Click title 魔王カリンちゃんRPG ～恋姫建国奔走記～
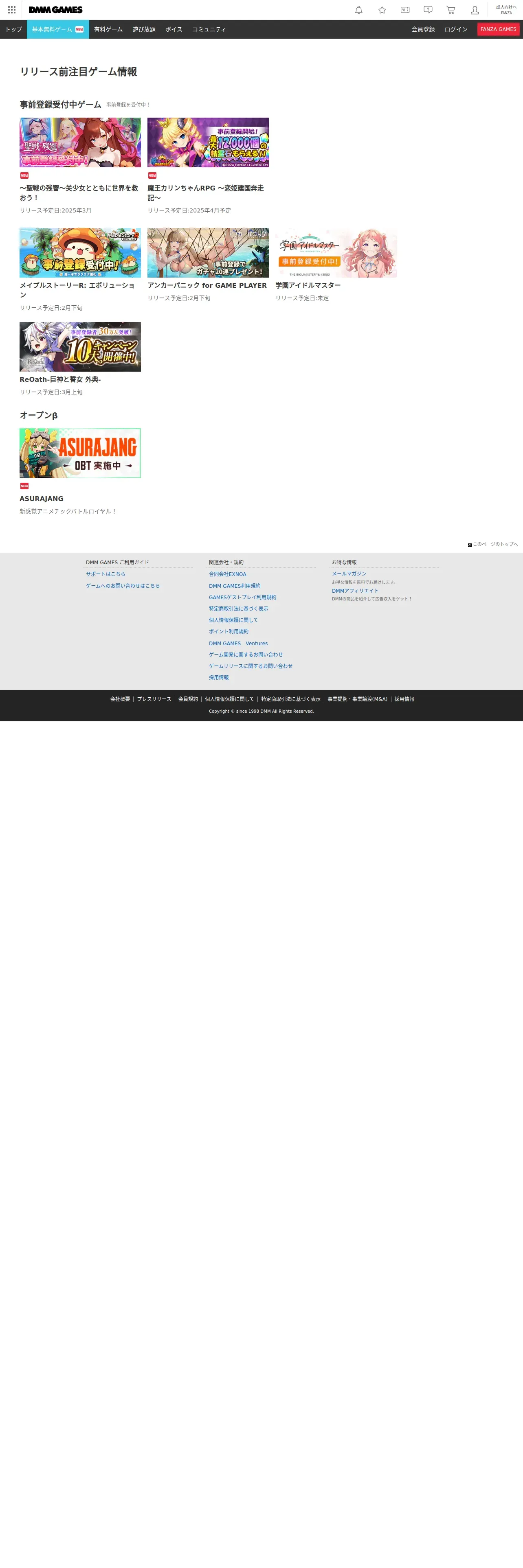The image size is (523, 1568). 206,193
